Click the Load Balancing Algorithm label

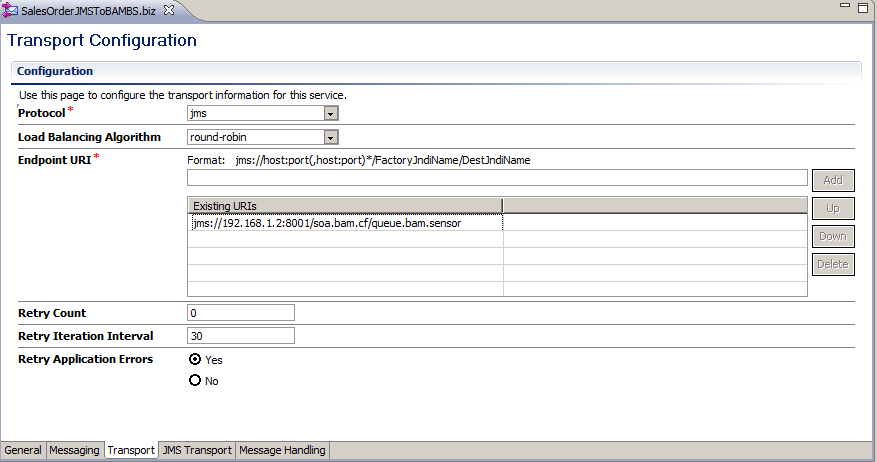coord(89,137)
